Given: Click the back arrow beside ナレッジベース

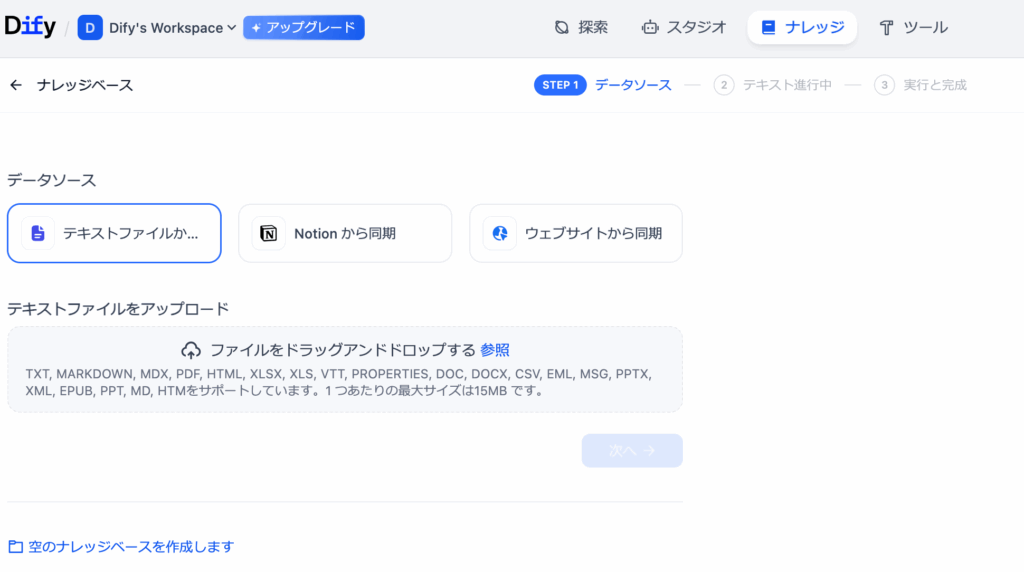Looking at the screenshot, I should 16,85.
